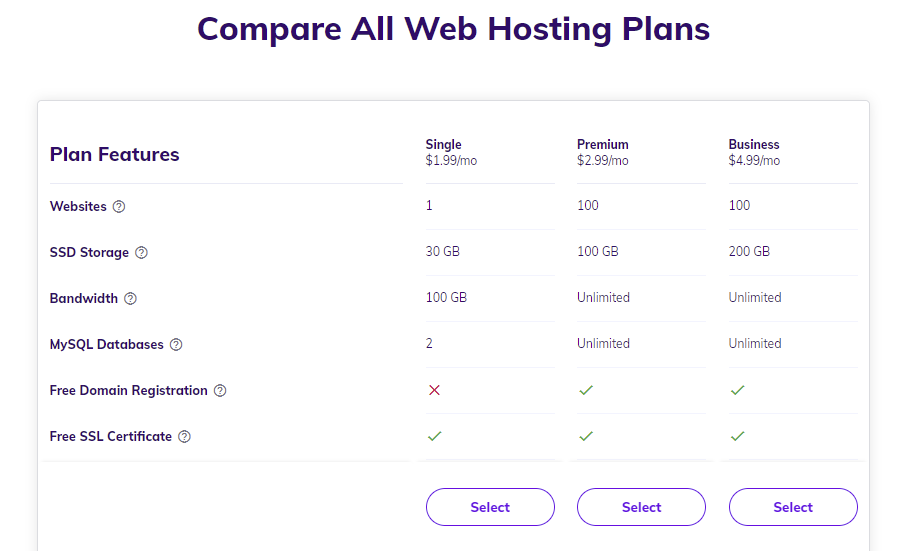Click the Single plan column header
This screenshot has width=912, height=551.
pos(451,152)
